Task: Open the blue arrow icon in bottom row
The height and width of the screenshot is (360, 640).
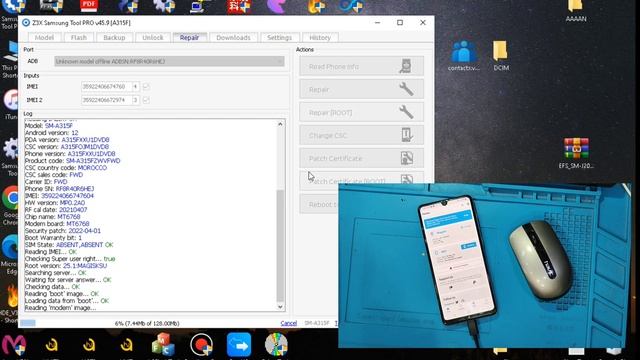Action: click(239, 345)
